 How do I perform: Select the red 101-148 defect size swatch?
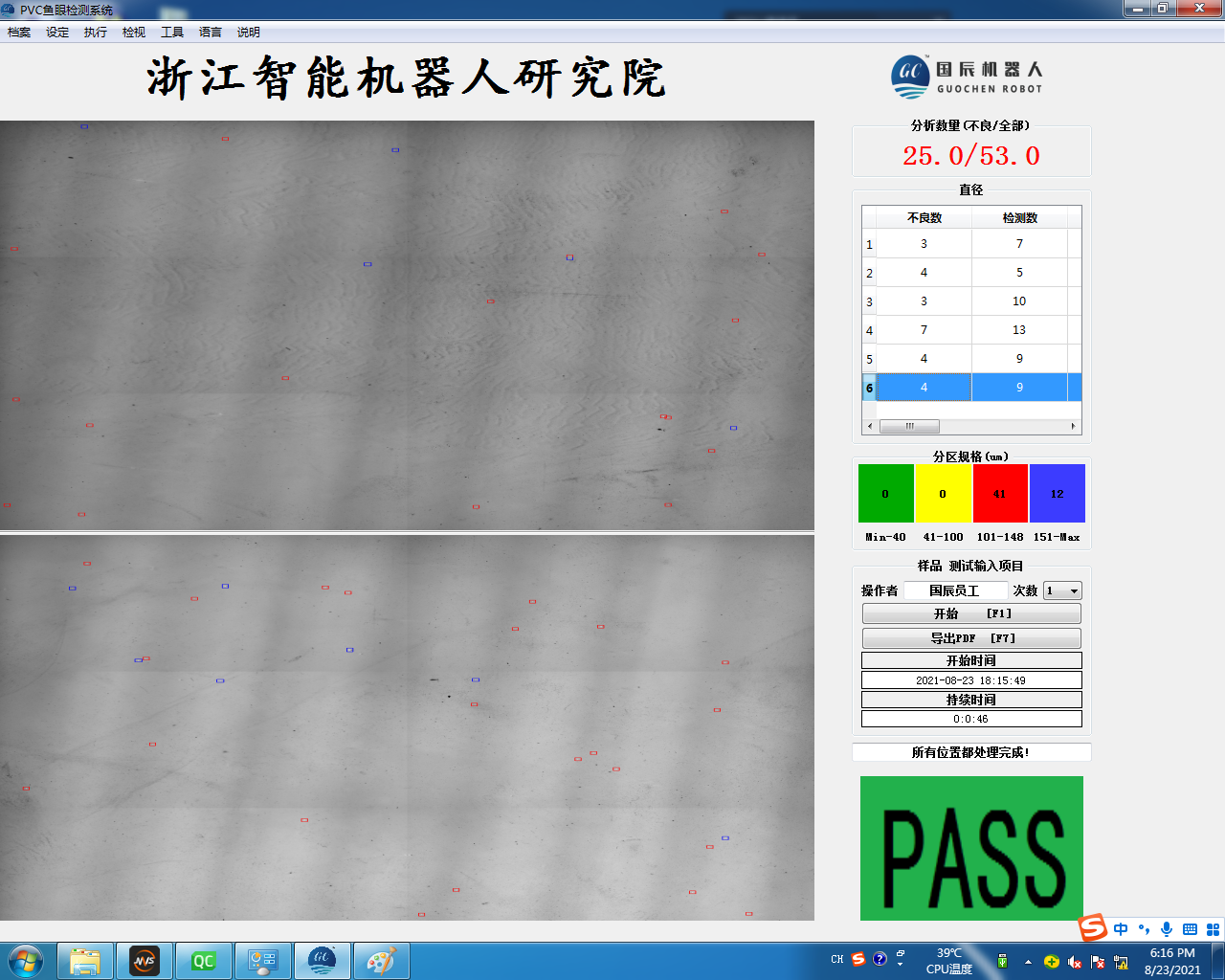(1000, 493)
